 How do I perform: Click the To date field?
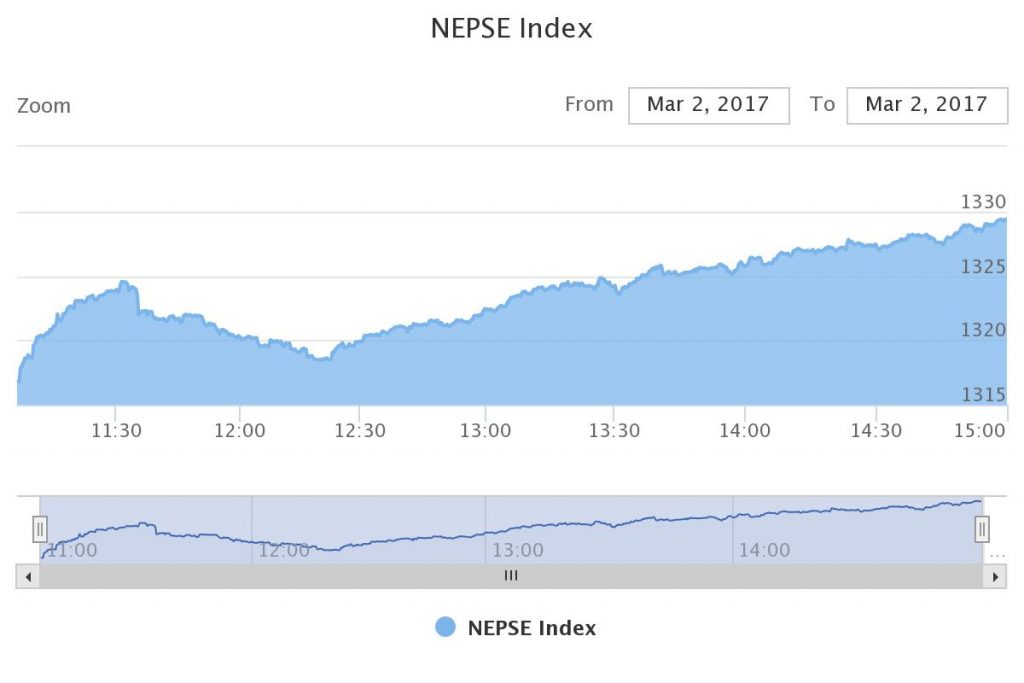pos(926,105)
